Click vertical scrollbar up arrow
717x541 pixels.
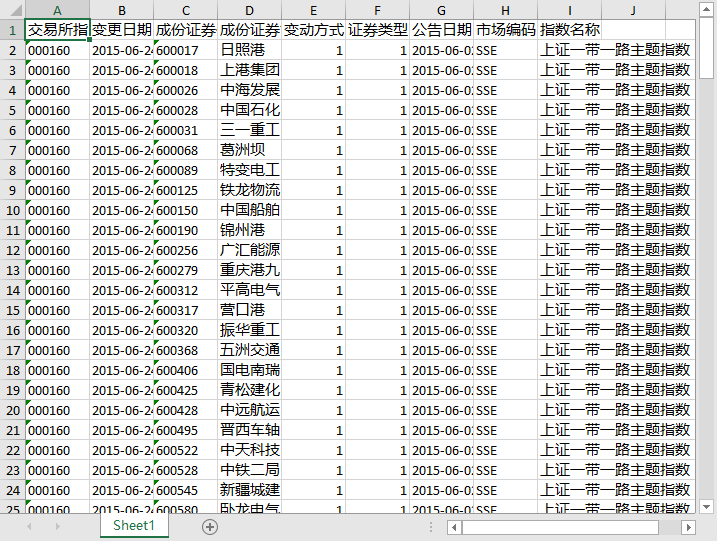tap(706, 9)
